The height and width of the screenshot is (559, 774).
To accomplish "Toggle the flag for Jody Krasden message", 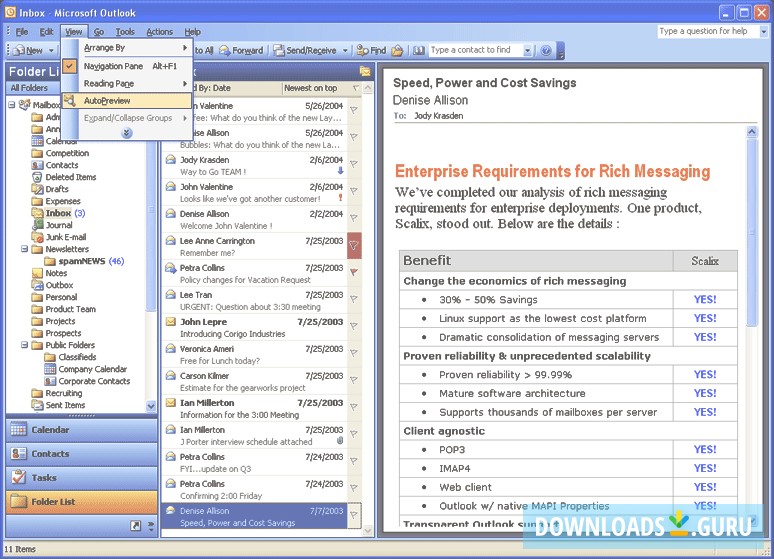I will (x=354, y=164).
